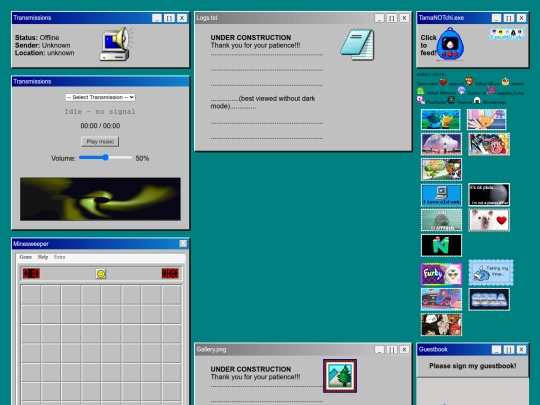Click the Furby stamp
Viewport: 540px width, 405px height.
pyautogui.click(x=442, y=274)
